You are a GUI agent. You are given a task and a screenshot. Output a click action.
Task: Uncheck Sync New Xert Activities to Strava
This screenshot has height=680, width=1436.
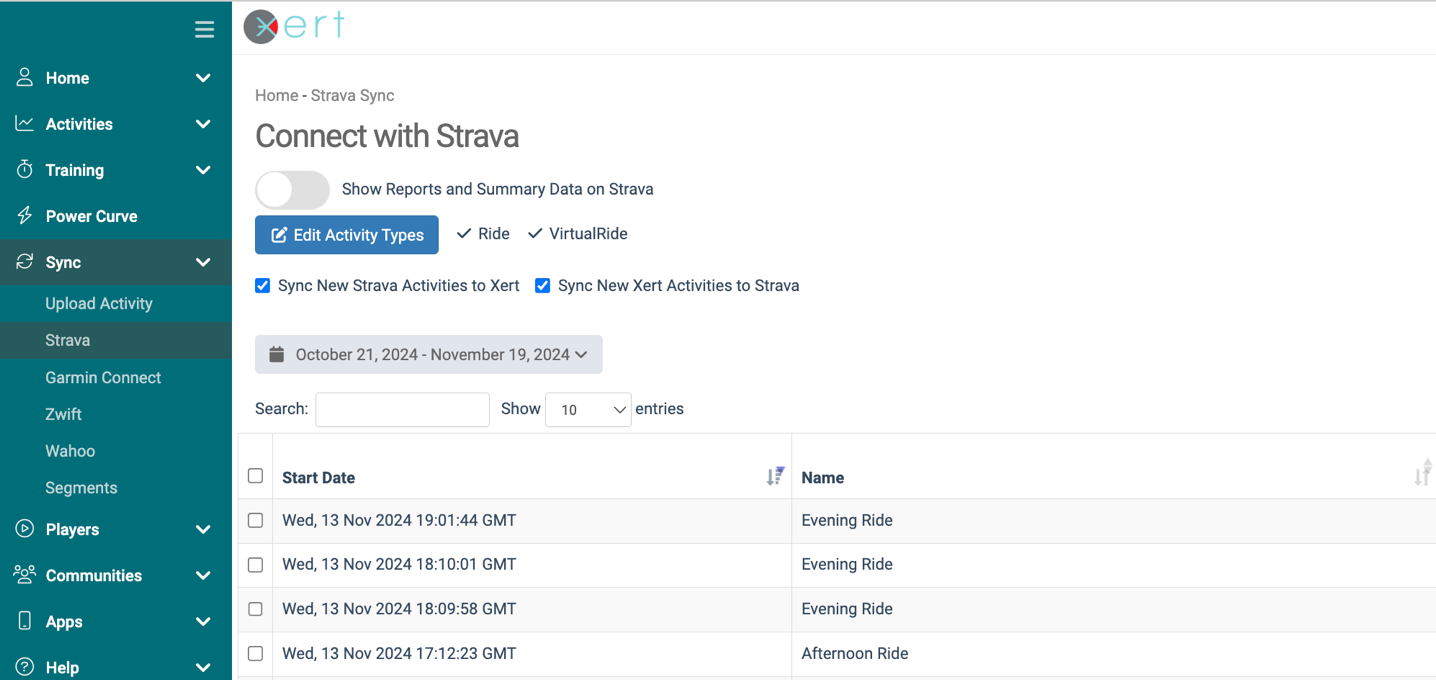click(543, 286)
